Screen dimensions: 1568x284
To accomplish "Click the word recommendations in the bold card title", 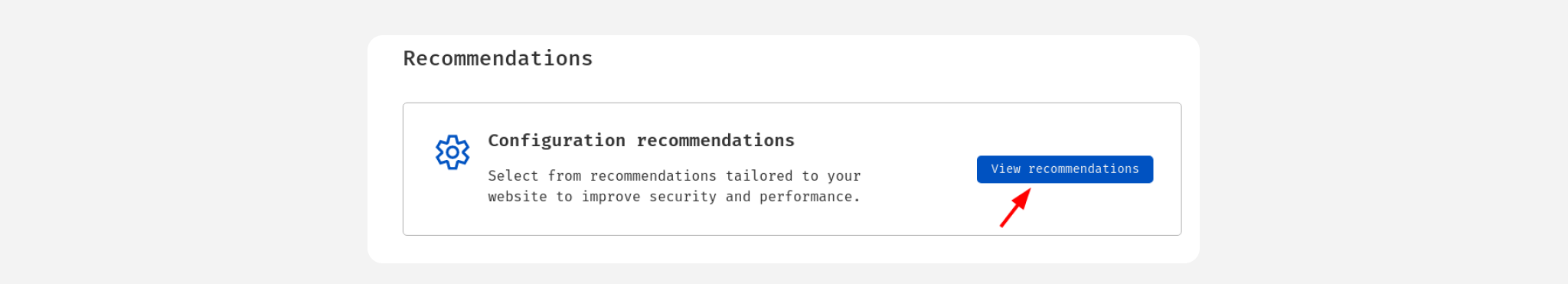I will click(x=716, y=141).
